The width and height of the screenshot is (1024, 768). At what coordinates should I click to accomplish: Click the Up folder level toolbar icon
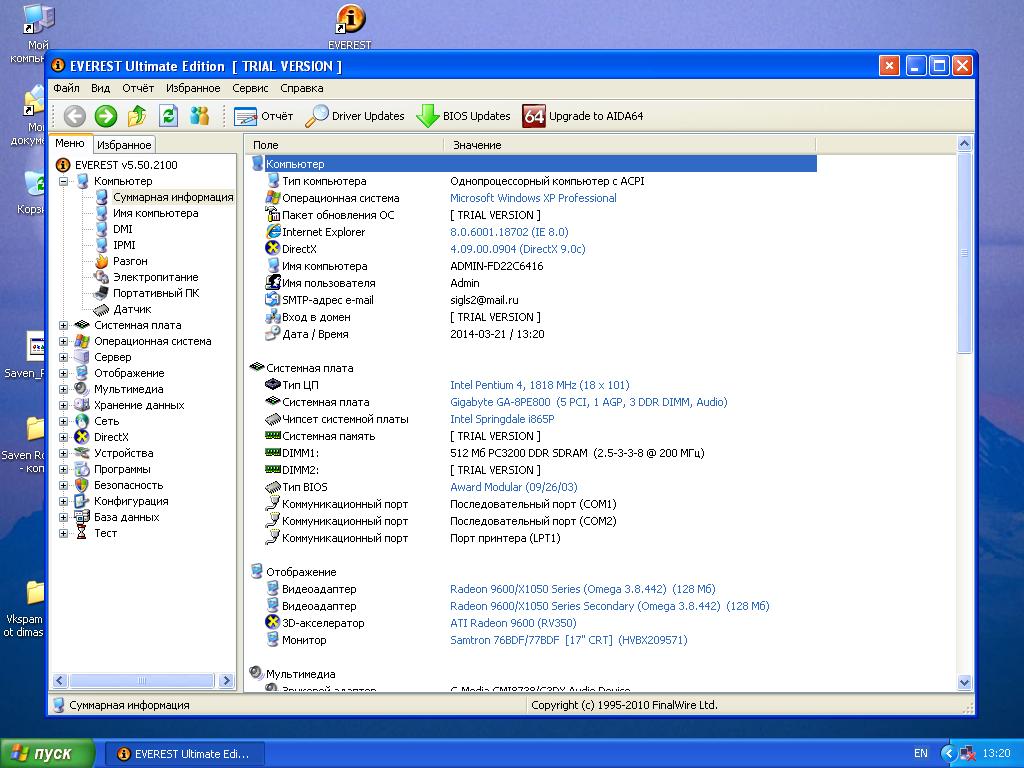point(137,116)
